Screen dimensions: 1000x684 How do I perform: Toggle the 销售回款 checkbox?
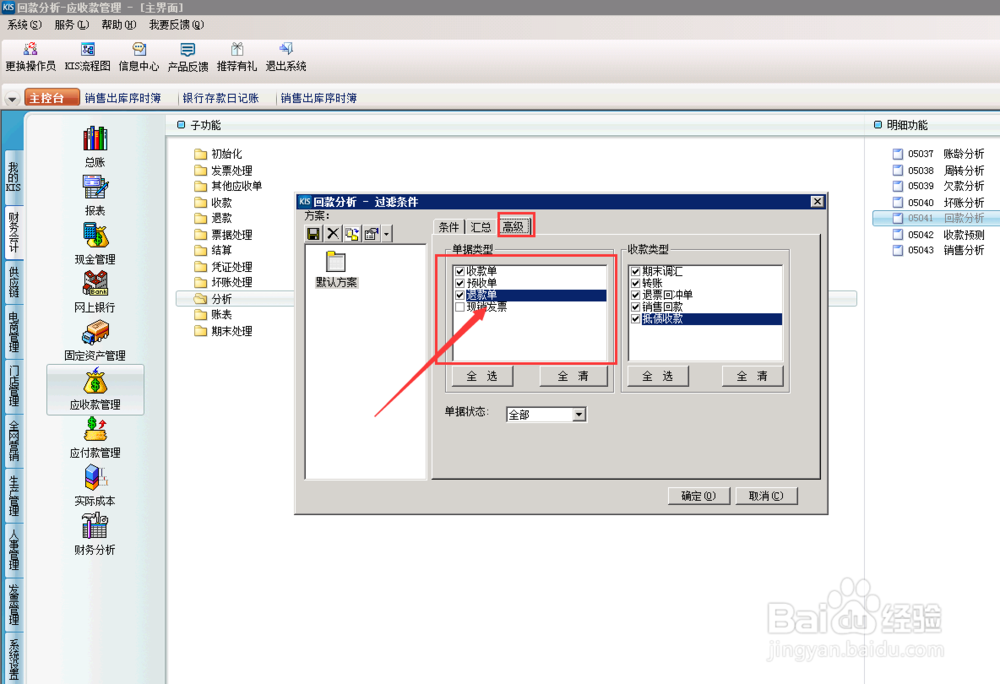pyautogui.click(x=635, y=307)
